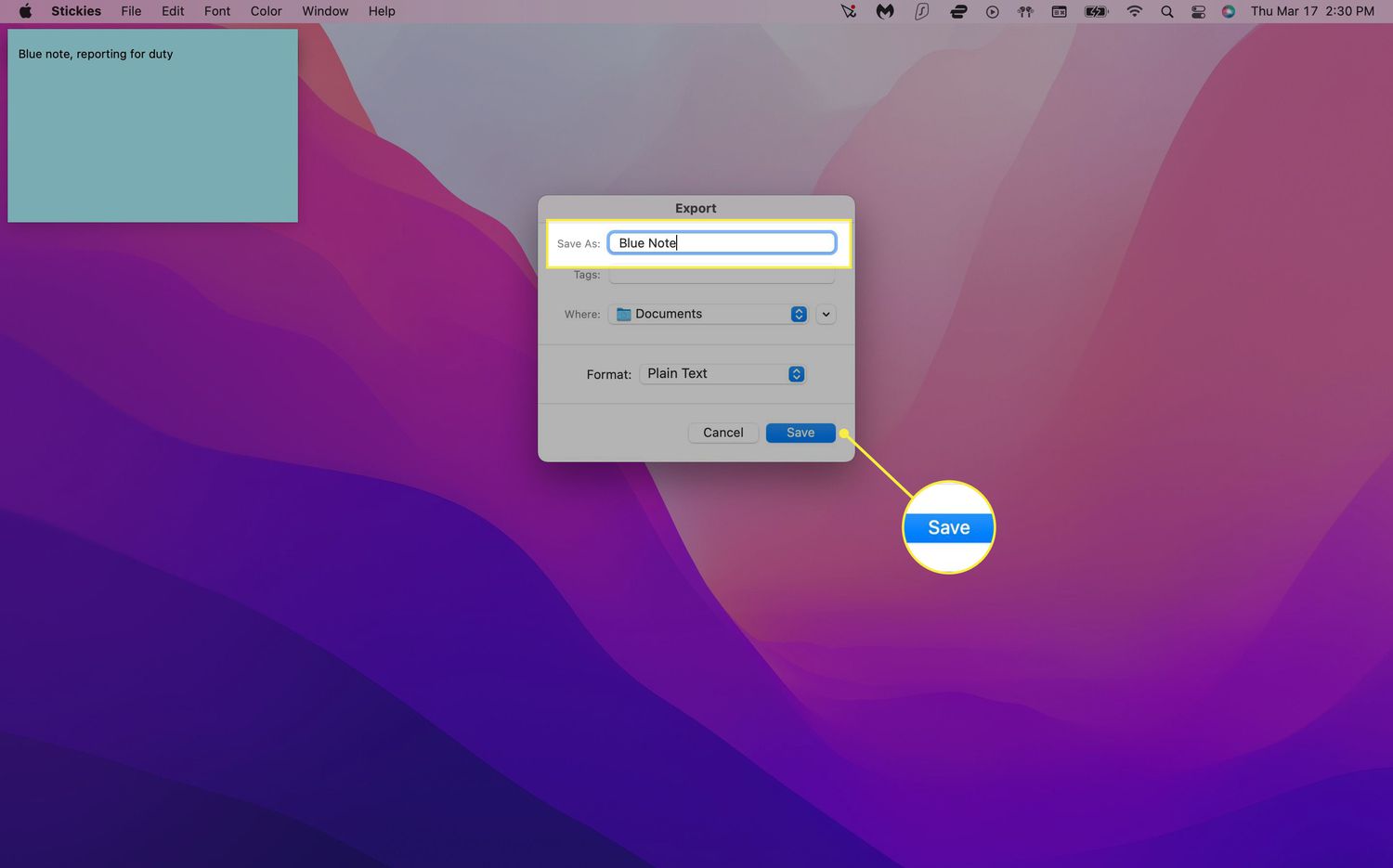The image size is (1393, 868).
Task: Open the Where folder dropdown
Action: (710, 314)
